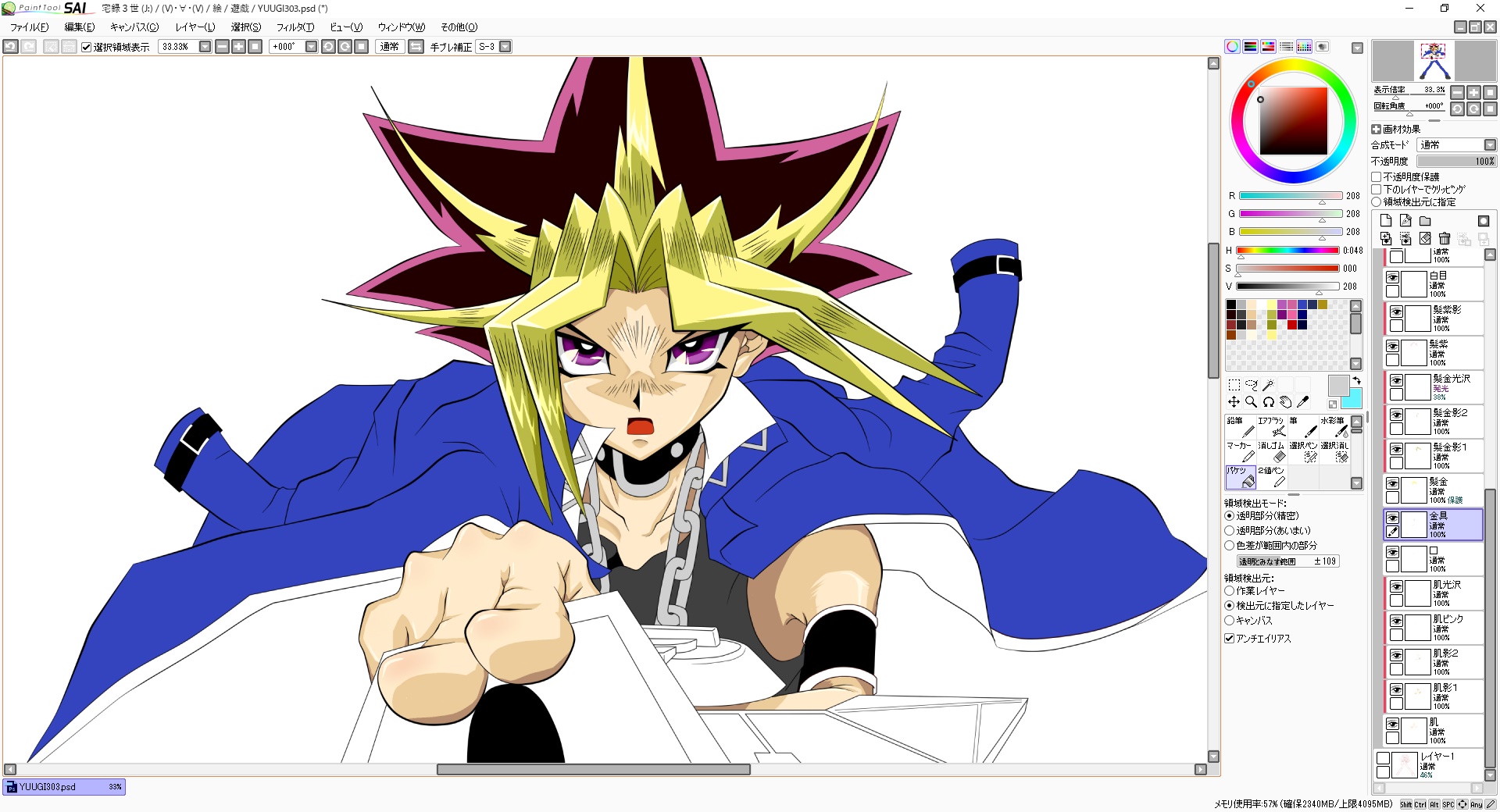Select the マーカー marker tool
The height and width of the screenshot is (812, 1500).
(x=1240, y=451)
